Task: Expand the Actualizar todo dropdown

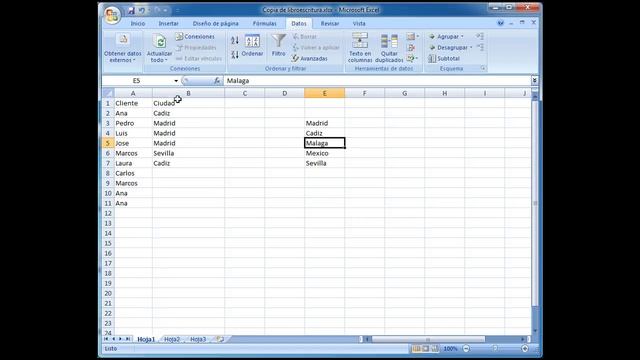Action: 166,60
